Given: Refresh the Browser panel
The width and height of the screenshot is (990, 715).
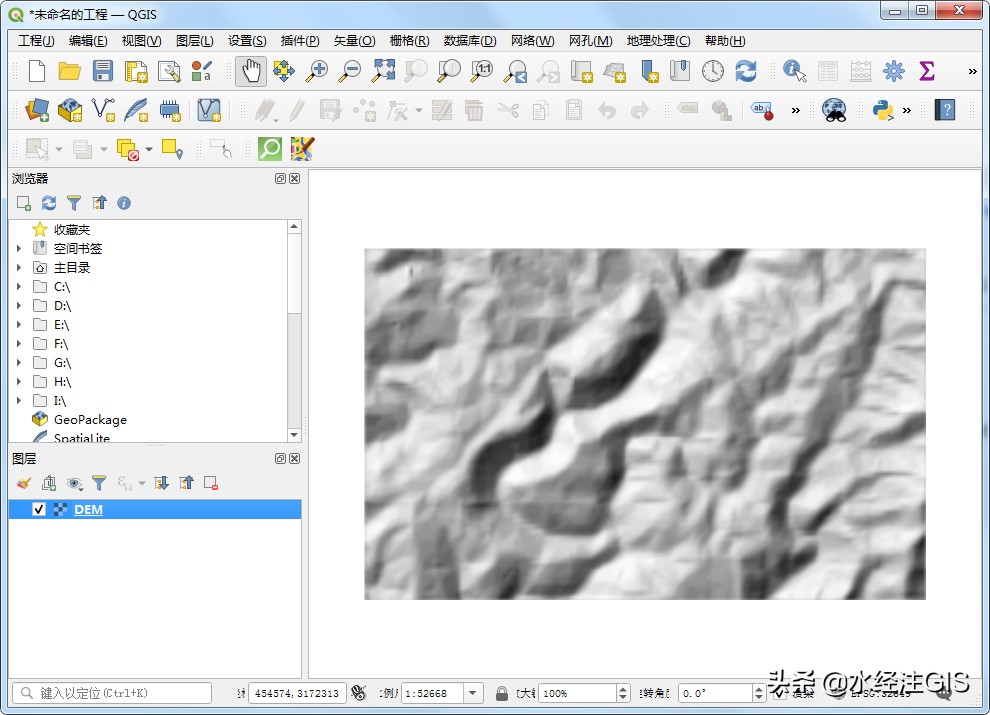Looking at the screenshot, I should tap(49, 203).
